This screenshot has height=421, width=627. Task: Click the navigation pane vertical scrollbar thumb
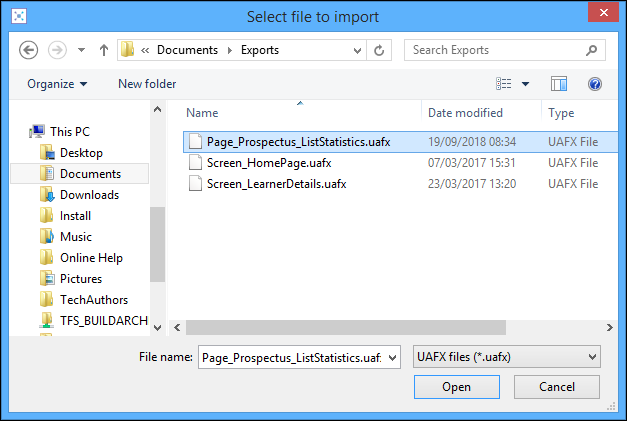pos(158,244)
